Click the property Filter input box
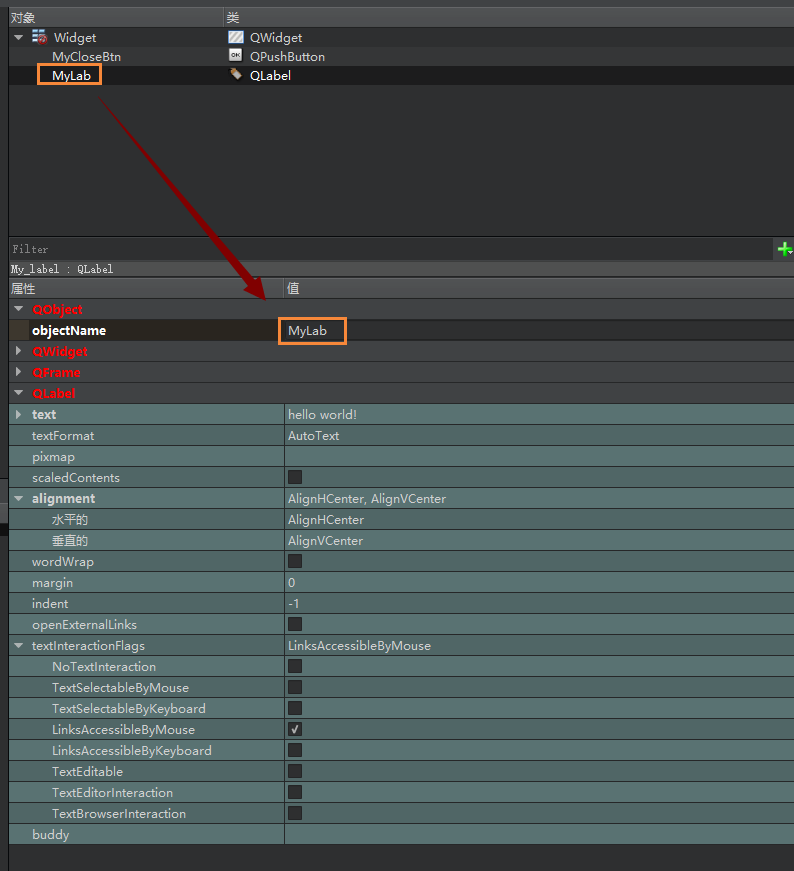Screen dimensions: 794x871 click(x=390, y=248)
